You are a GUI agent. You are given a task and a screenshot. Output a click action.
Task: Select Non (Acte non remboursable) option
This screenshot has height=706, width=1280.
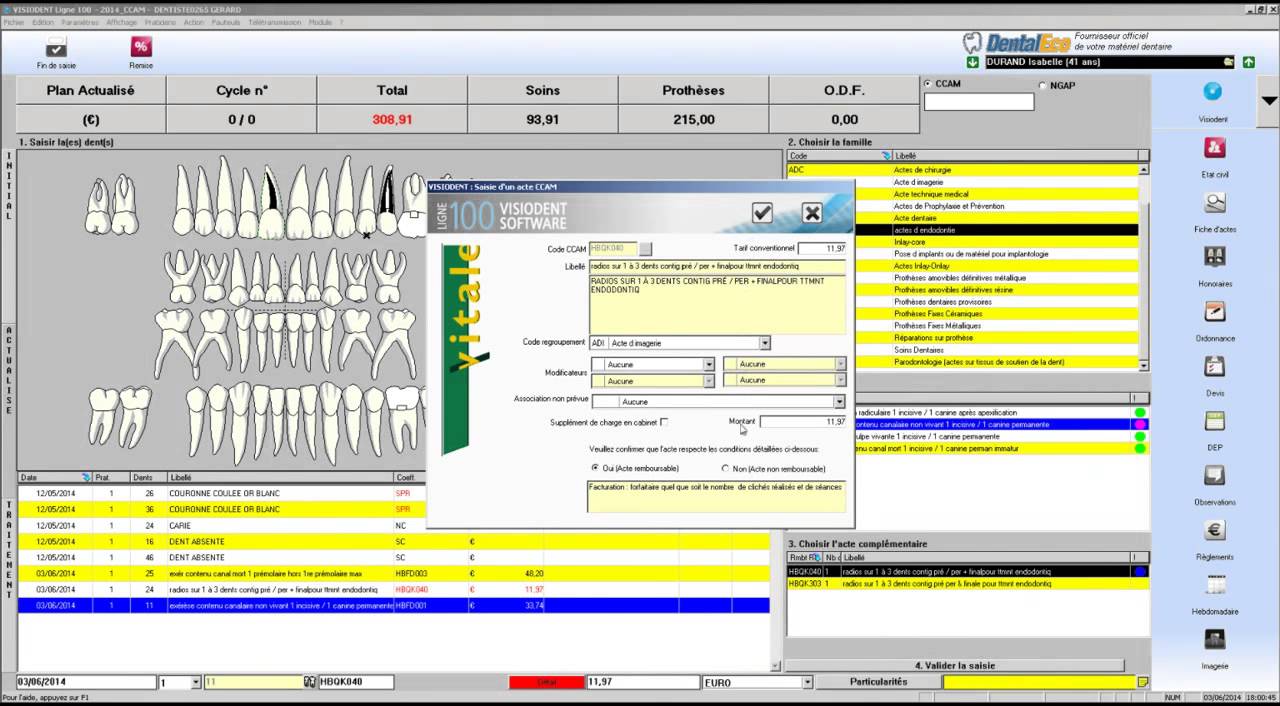(726, 468)
